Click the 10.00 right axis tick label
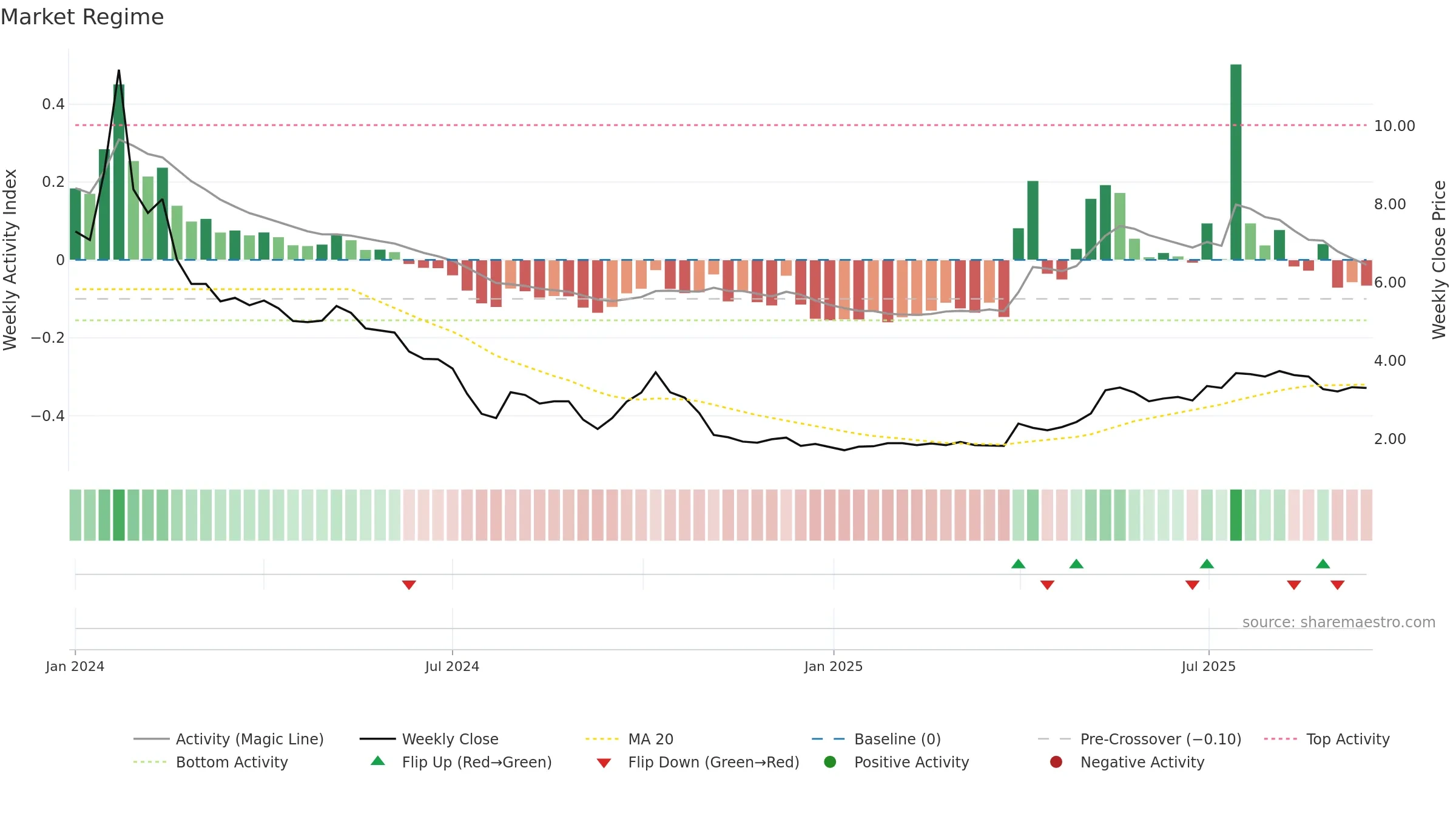Image resolution: width=1456 pixels, height=819 pixels. 1395,126
